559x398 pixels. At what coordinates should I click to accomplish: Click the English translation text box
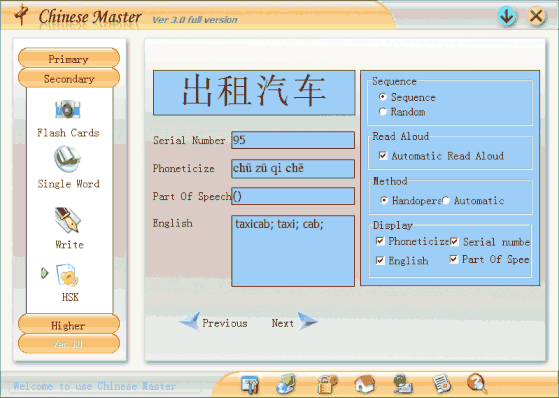[293, 251]
